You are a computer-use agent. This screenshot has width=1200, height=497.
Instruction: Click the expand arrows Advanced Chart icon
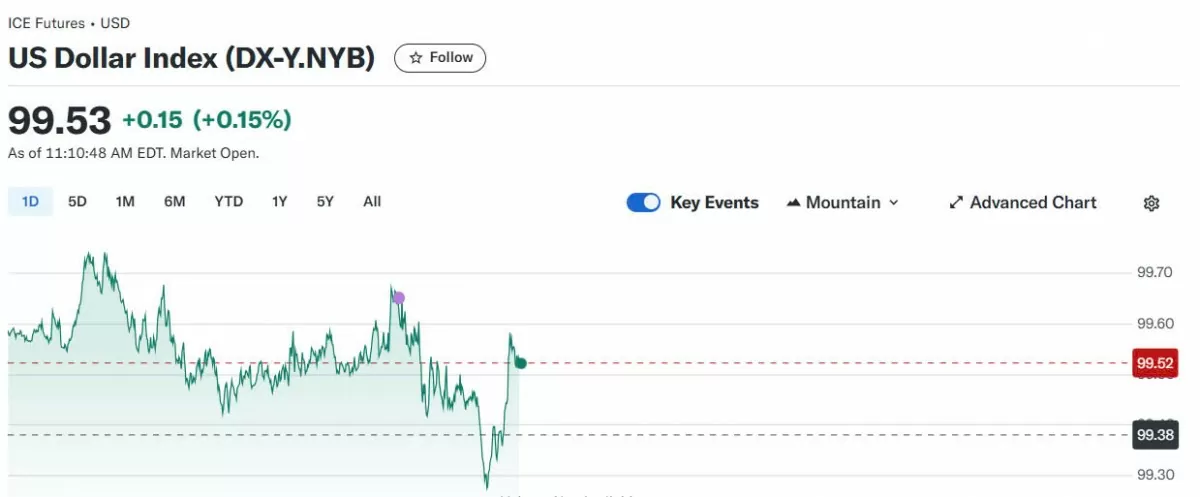point(956,203)
